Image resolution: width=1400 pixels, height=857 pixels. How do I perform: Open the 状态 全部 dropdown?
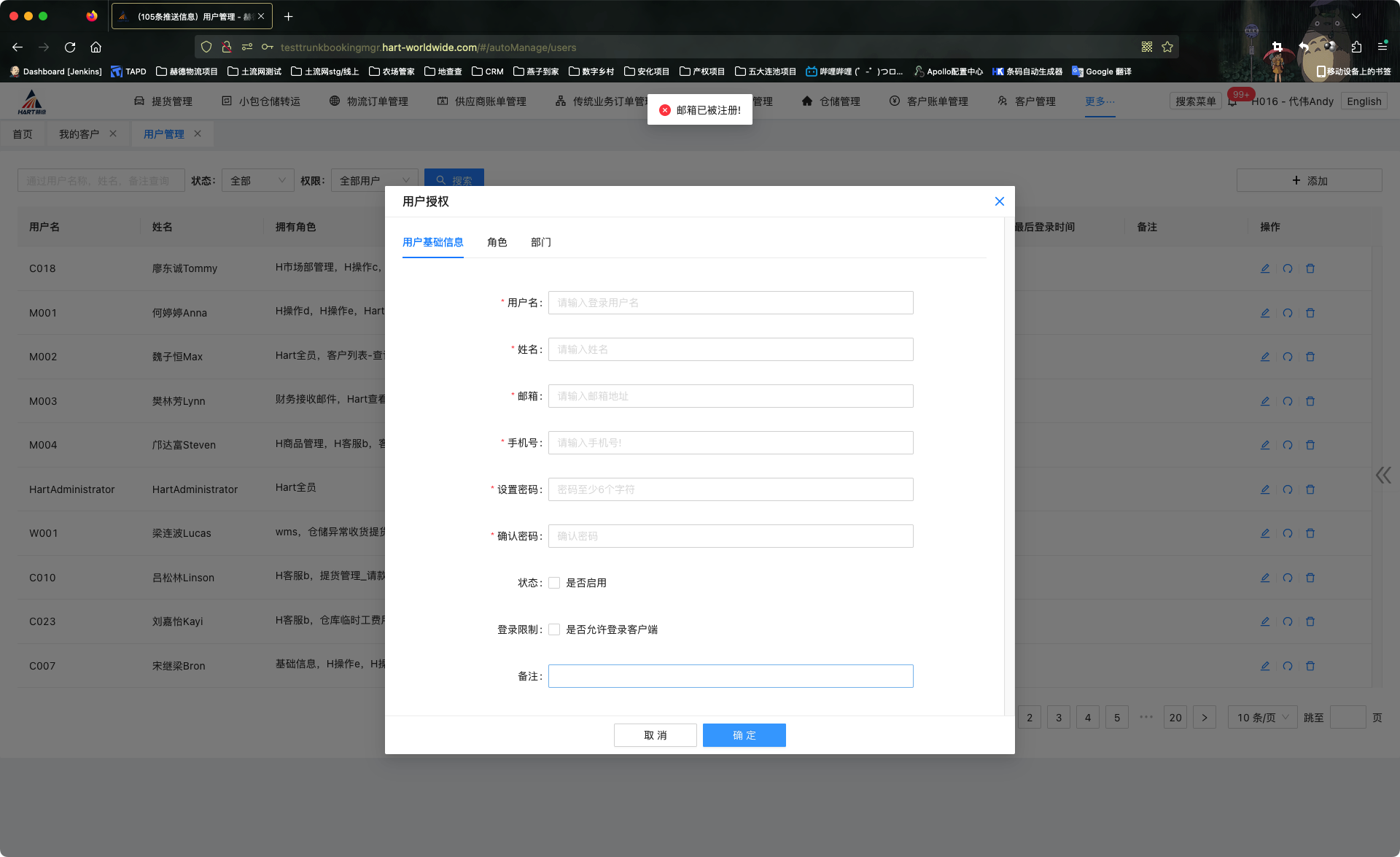[257, 180]
